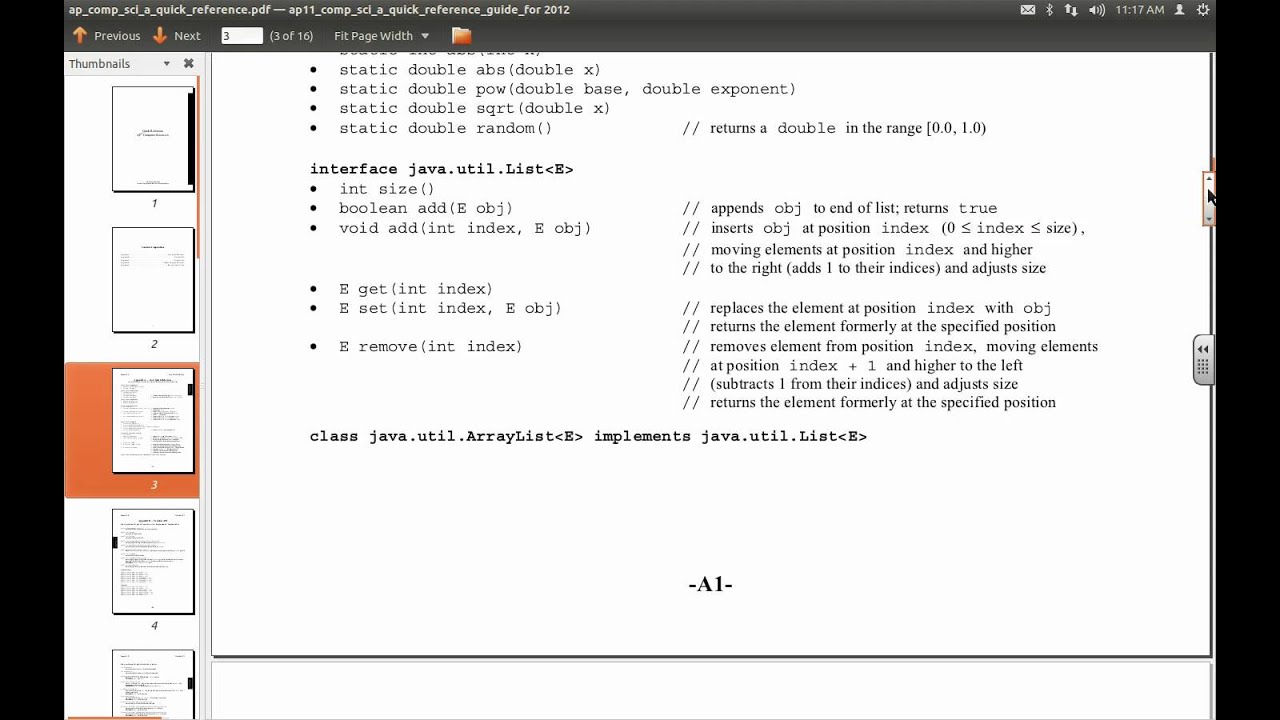Open the Thumbnails sidebar selector dropdown
The image size is (1280, 720).
click(166, 63)
